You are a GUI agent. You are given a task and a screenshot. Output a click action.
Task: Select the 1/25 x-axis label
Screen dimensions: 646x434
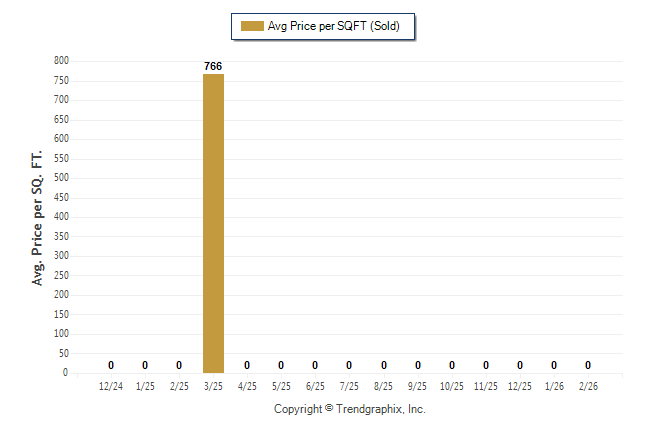(x=145, y=386)
